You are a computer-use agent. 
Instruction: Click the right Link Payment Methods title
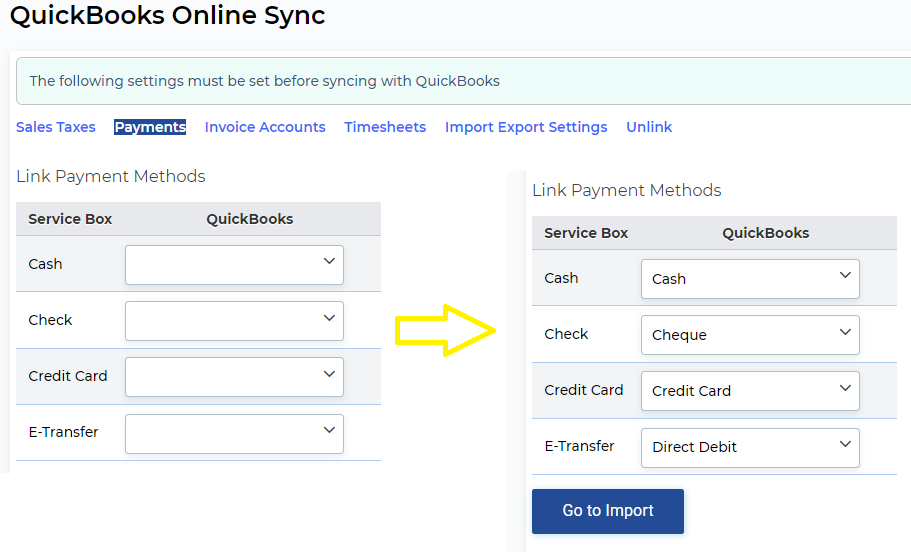click(x=627, y=190)
